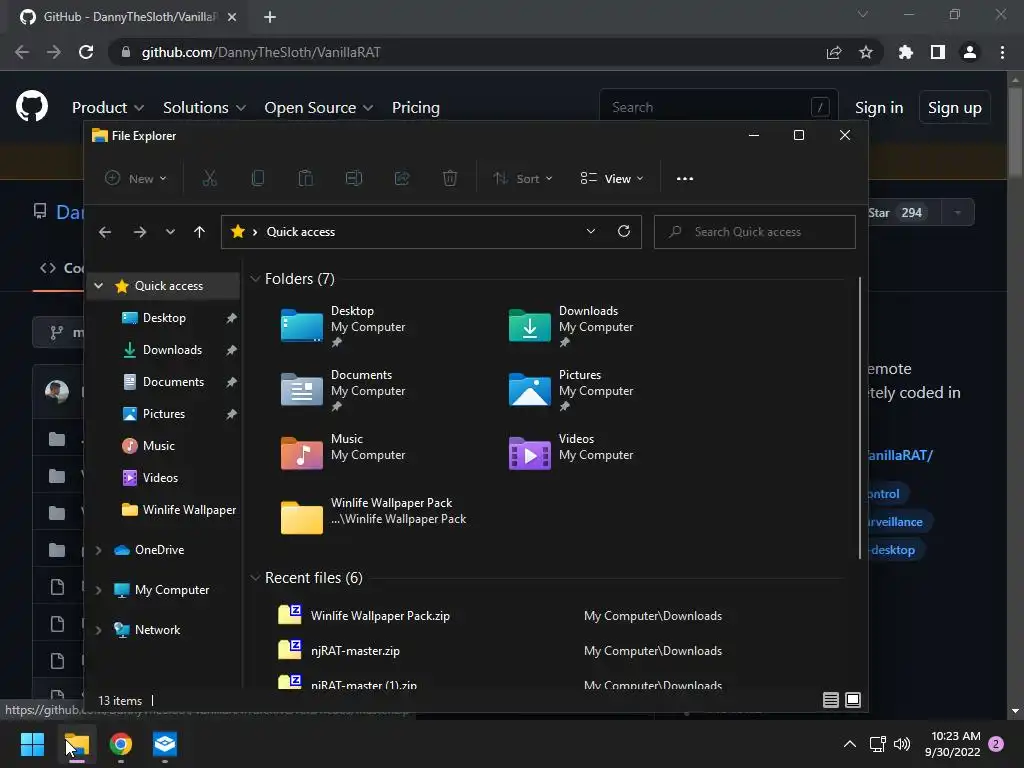Click the Search Quick access field
The height and width of the screenshot is (768, 1024).
click(x=755, y=232)
